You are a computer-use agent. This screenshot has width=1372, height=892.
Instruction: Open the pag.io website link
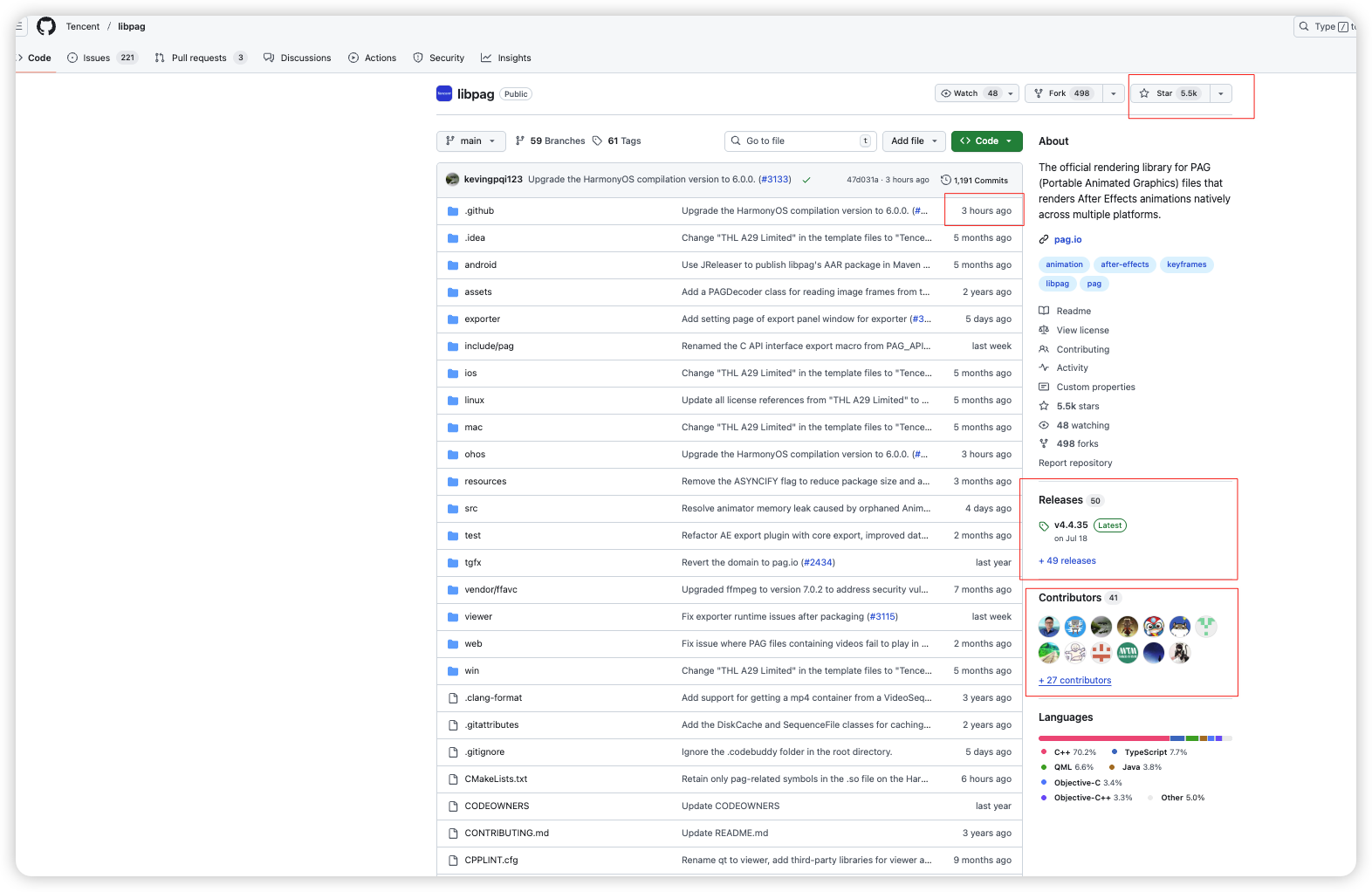[x=1067, y=240]
